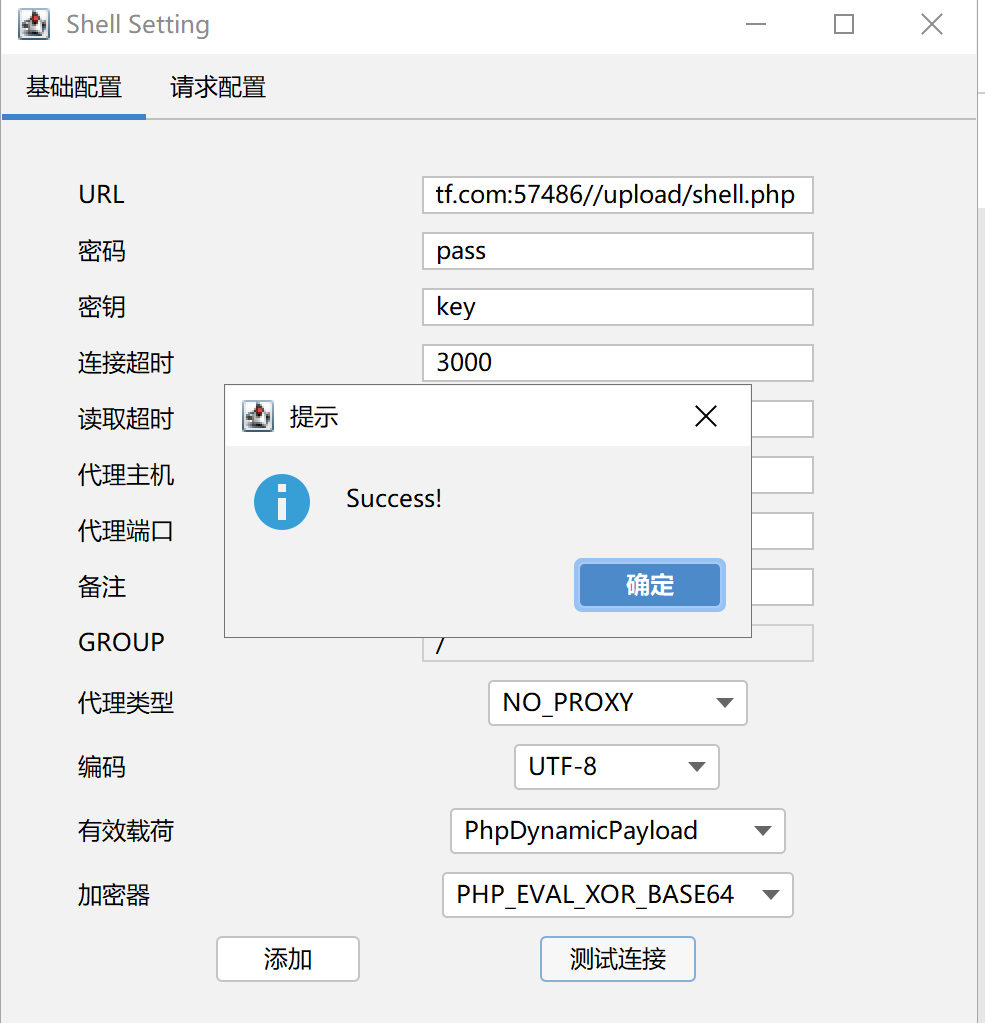The width and height of the screenshot is (985, 1023).
Task: Click the GROUP input field
Action: click(618, 649)
